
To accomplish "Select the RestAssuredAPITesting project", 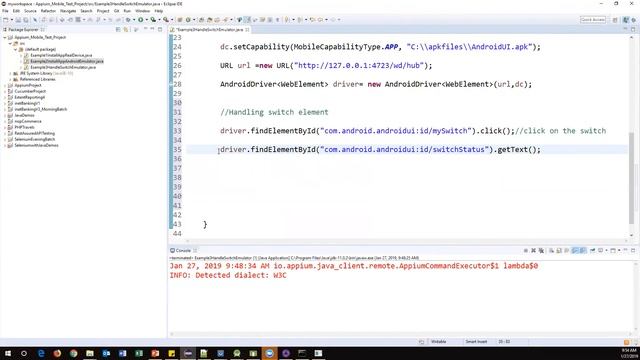I will coord(34,133).
